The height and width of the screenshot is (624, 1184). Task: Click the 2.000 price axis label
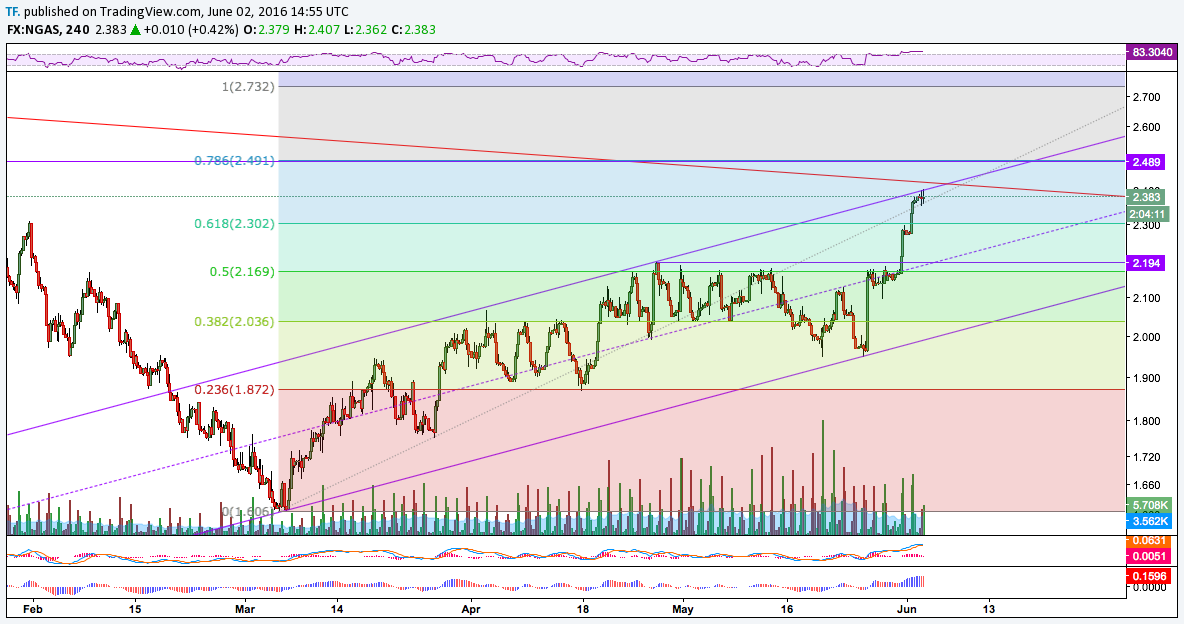coord(1146,337)
